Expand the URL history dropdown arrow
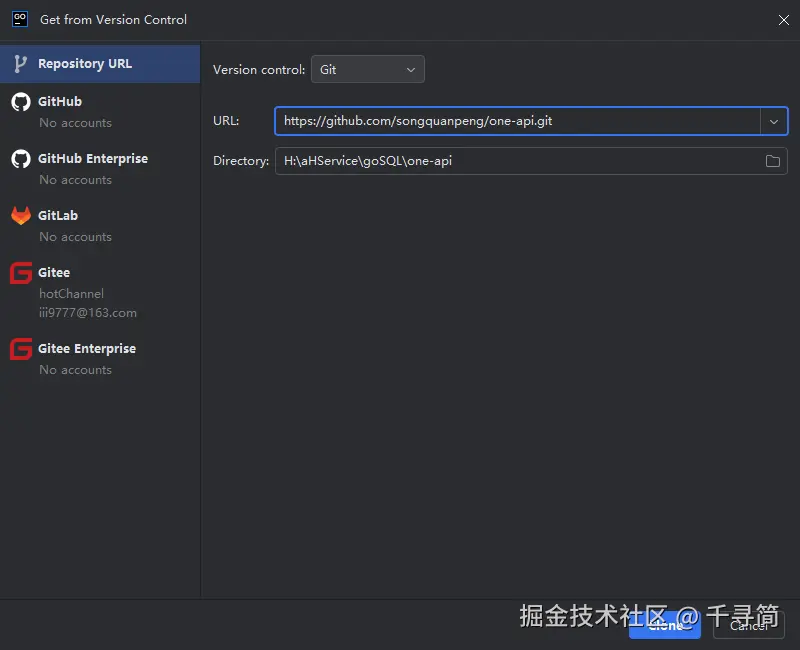 [x=773, y=121]
